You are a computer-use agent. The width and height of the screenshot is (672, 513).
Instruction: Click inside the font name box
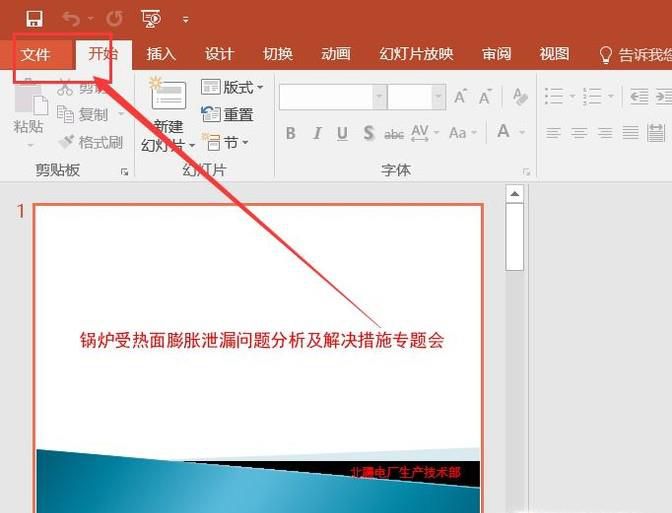coord(326,97)
